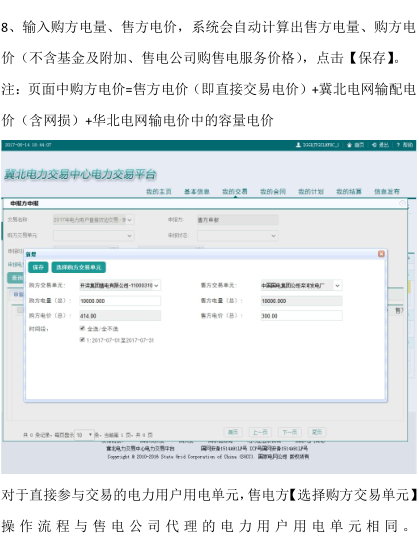419x547 pixels.
Task: Click the logout (退出) icon in the top bar
Action: click(x=374, y=145)
